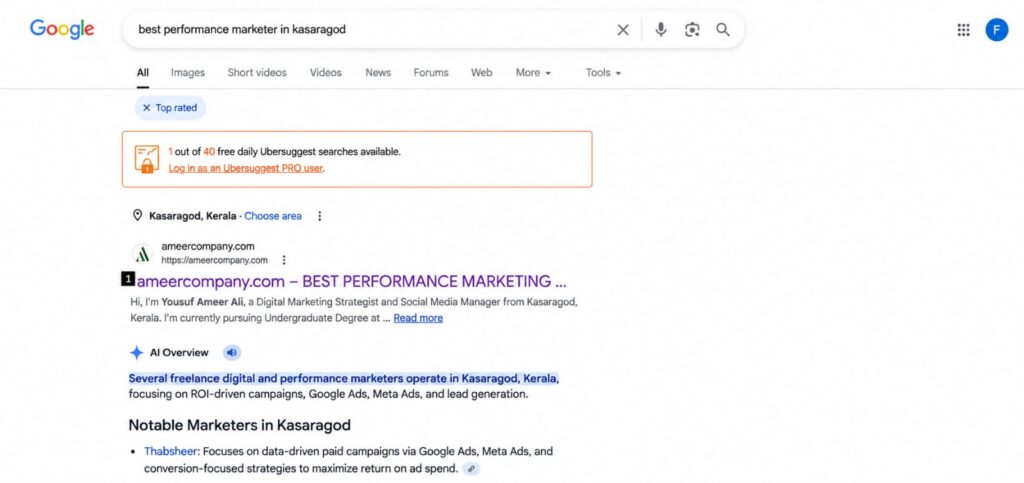The width and height of the screenshot is (1024, 483).
Task: Switch to the Videos tab
Action: coord(326,72)
